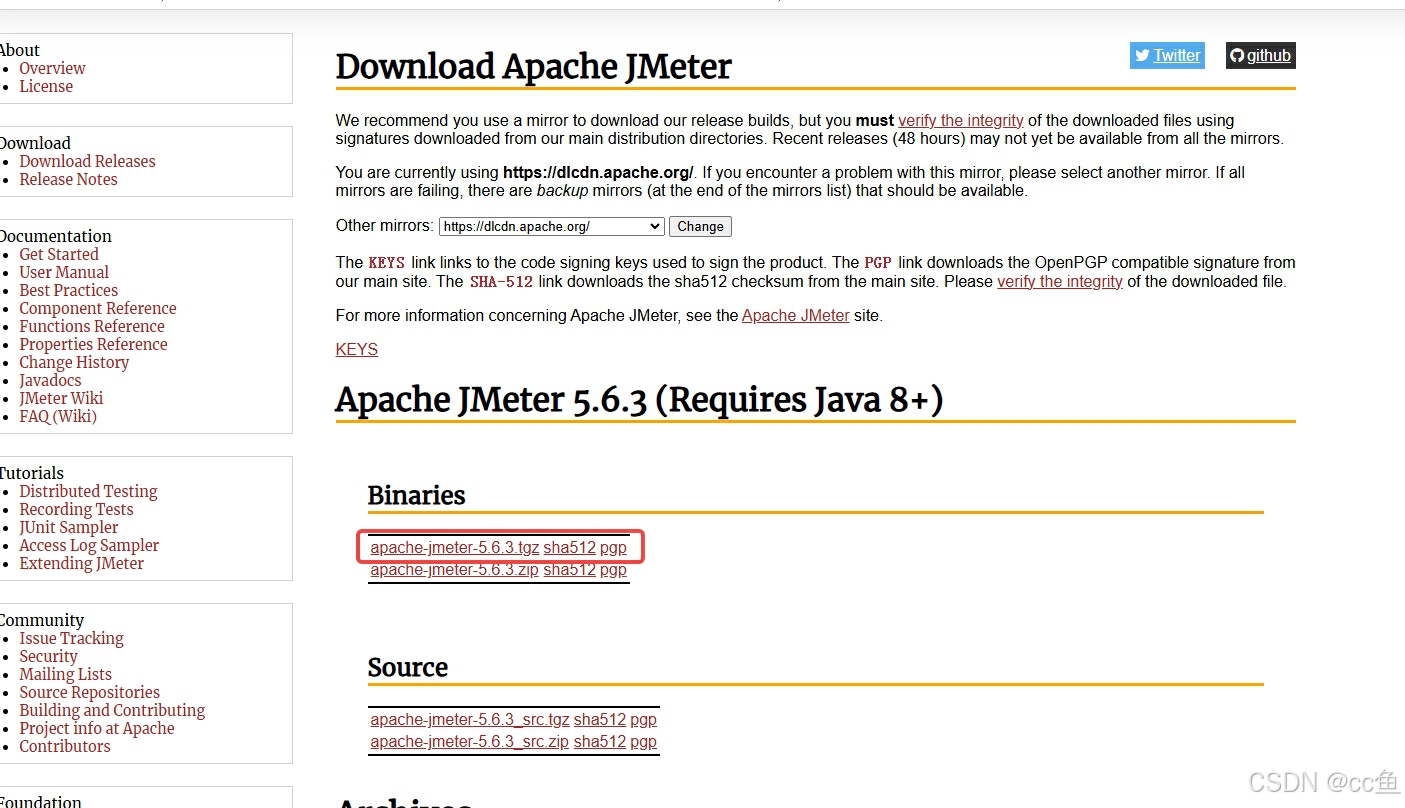Open Security community link

coord(48,657)
